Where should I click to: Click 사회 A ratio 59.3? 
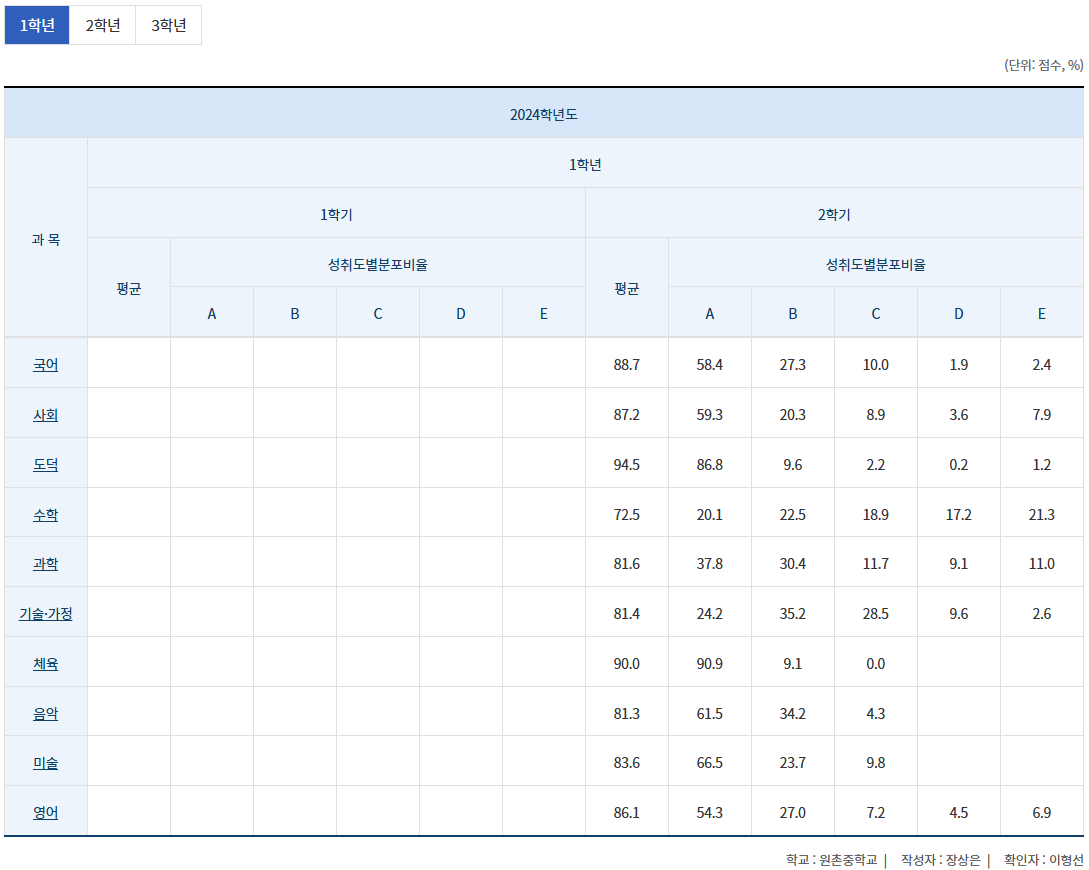click(710, 415)
